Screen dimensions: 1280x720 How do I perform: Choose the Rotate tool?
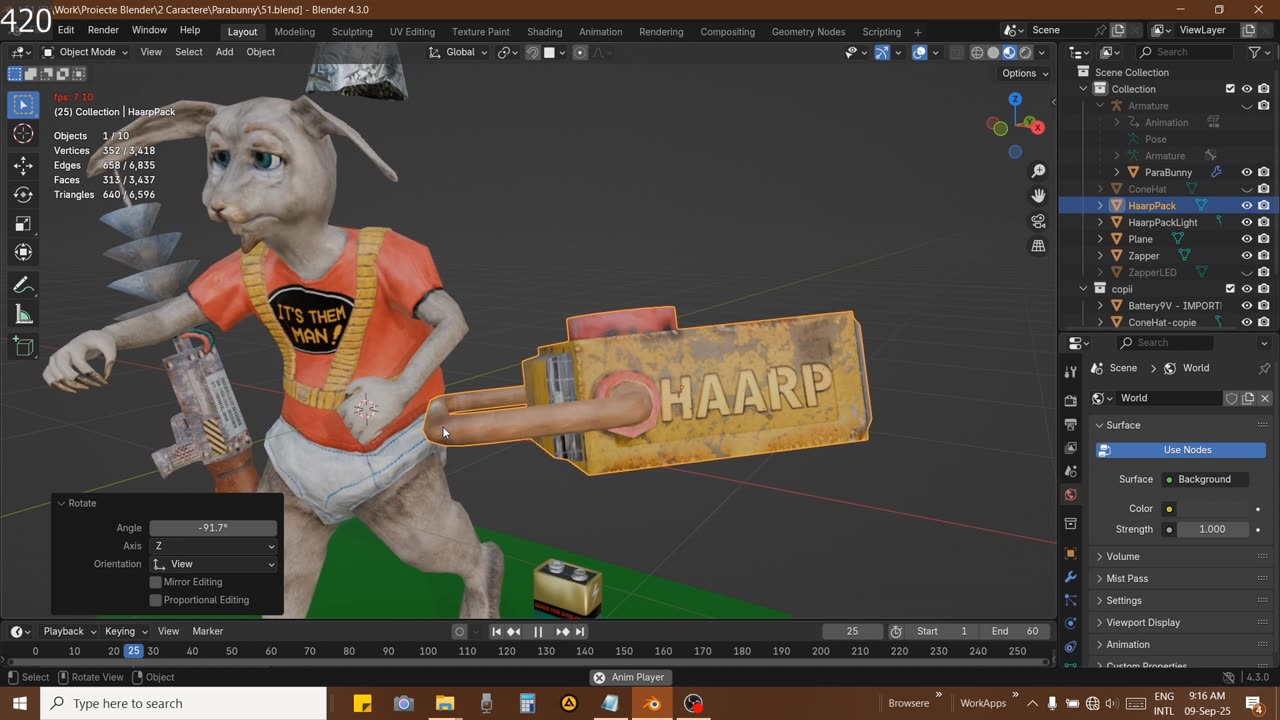24,195
